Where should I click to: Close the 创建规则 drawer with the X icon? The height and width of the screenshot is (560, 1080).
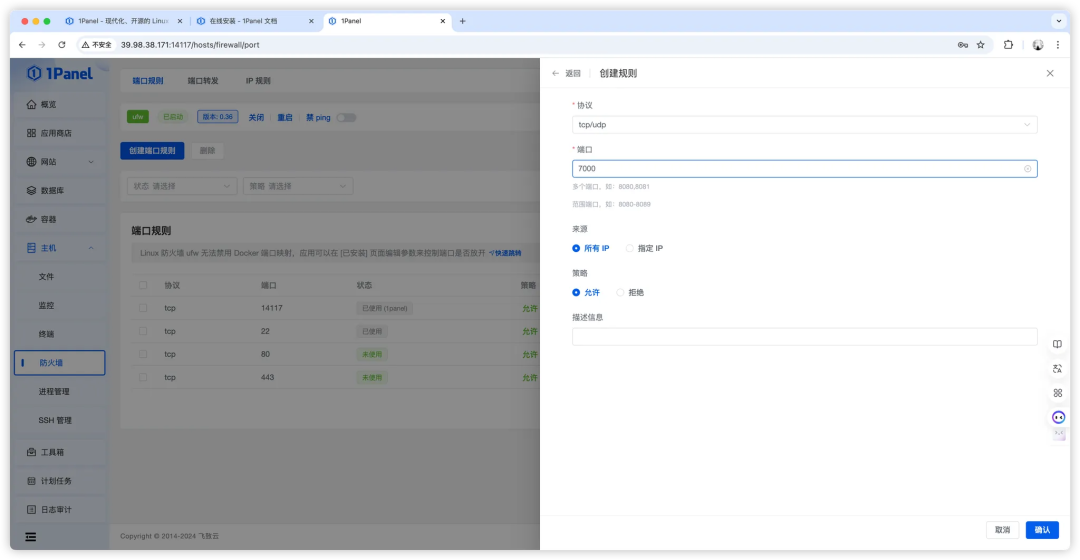(x=1050, y=74)
